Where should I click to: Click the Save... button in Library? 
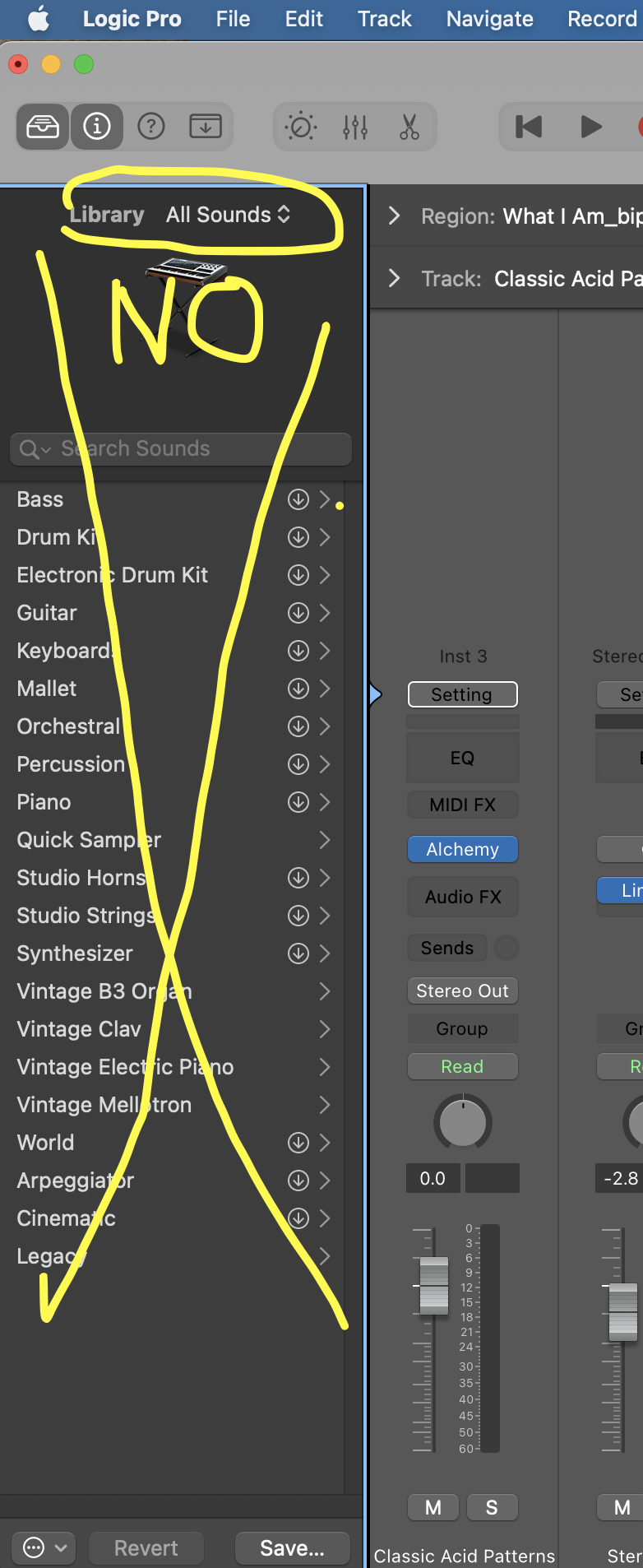(x=292, y=1547)
